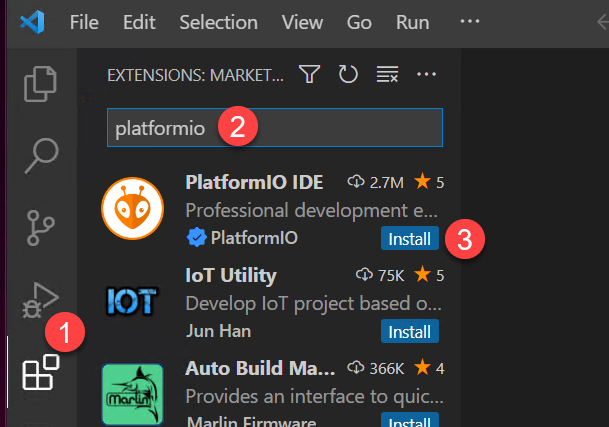609x427 pixels.
Task: Click the VS Code logo icon
Action: coord(32,20)
